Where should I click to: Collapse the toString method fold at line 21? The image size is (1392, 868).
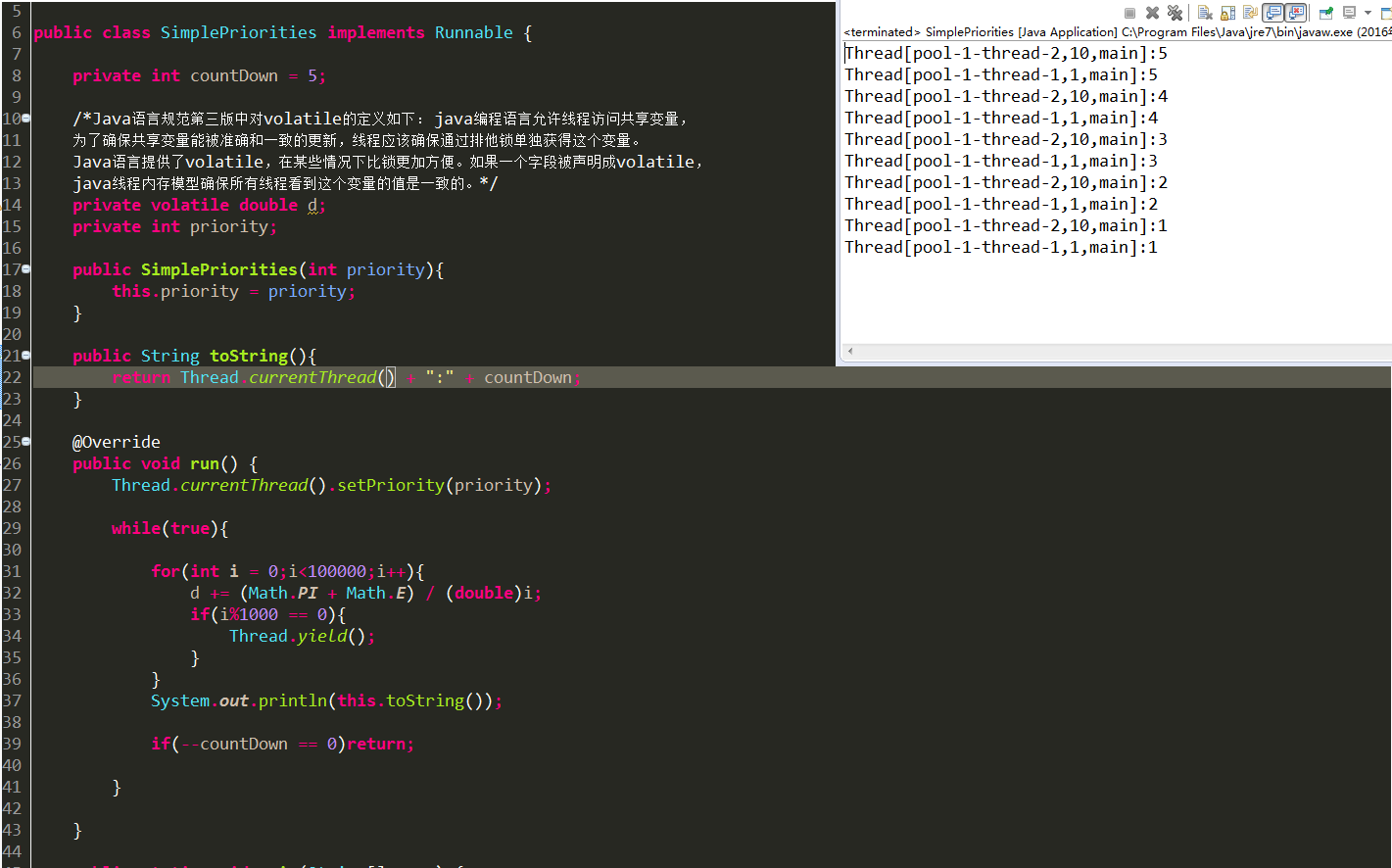point(26,355)
